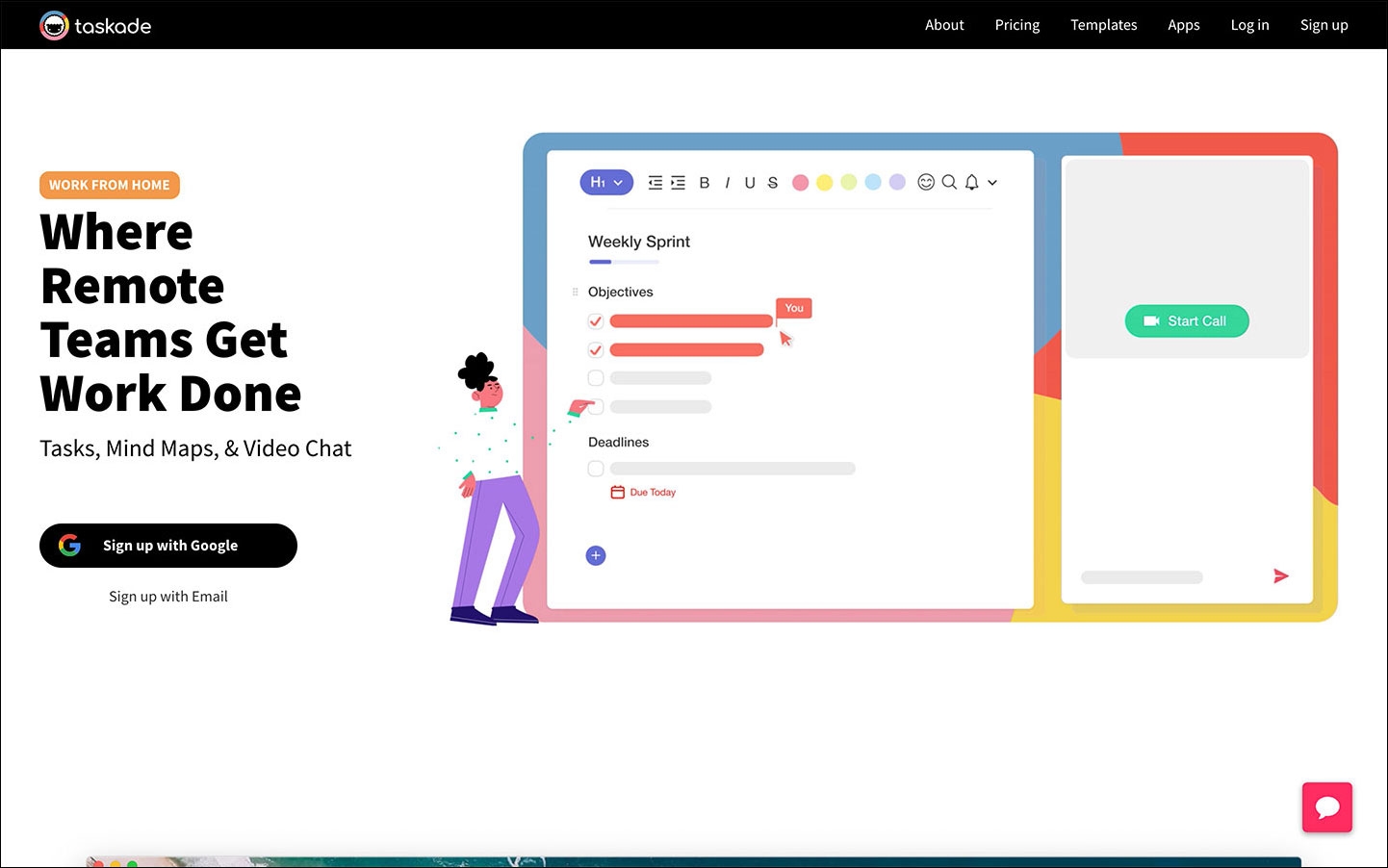Open the emoji picker icon
1388x868 pixels.
click(926, 183)
